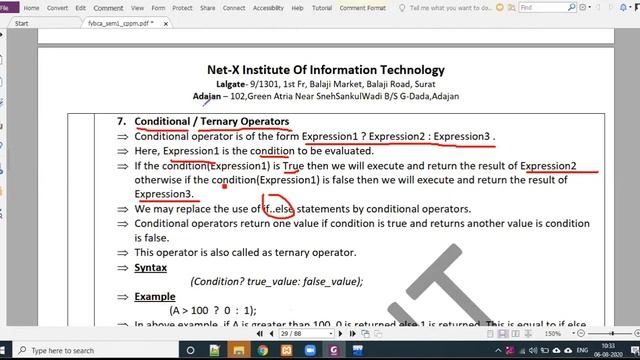Image resolution: width=640 pixels, height=360 pixels.
Task: Click the find user icon beside heart
Action: coord(511,7)
